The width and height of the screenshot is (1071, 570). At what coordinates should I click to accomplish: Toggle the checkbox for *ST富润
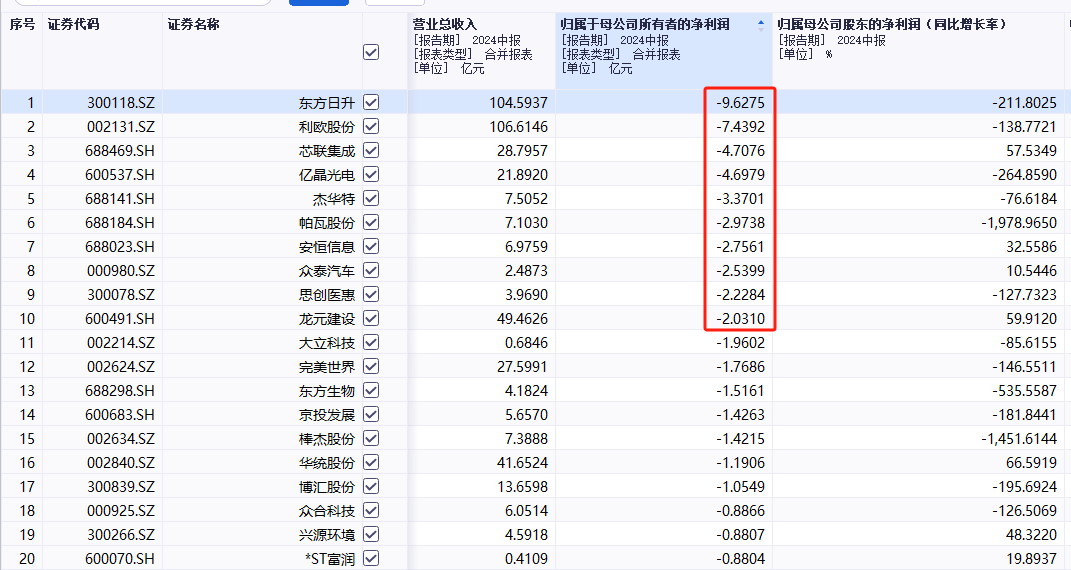tap(371, 558)
